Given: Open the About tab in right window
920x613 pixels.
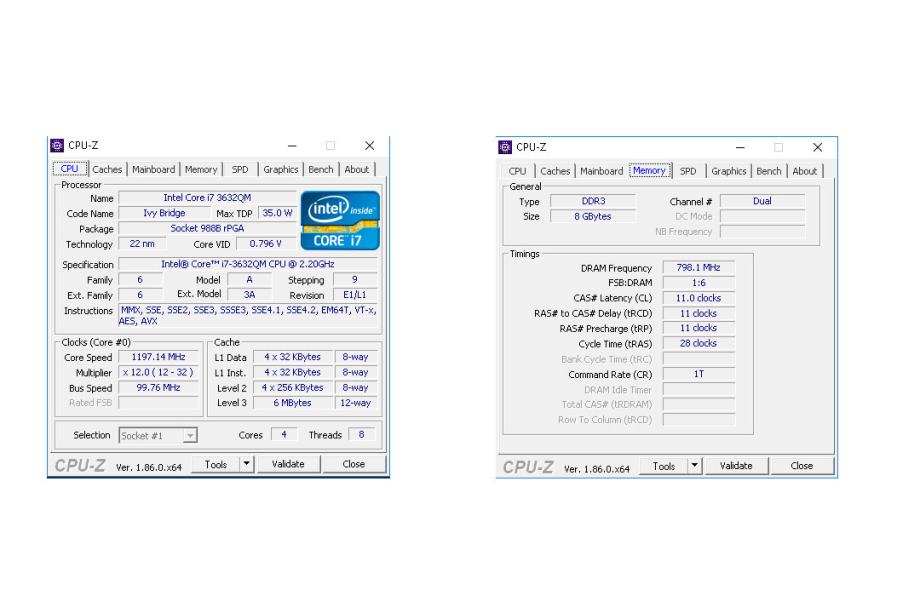Looking at the screenshot, I should pos(805,171).
